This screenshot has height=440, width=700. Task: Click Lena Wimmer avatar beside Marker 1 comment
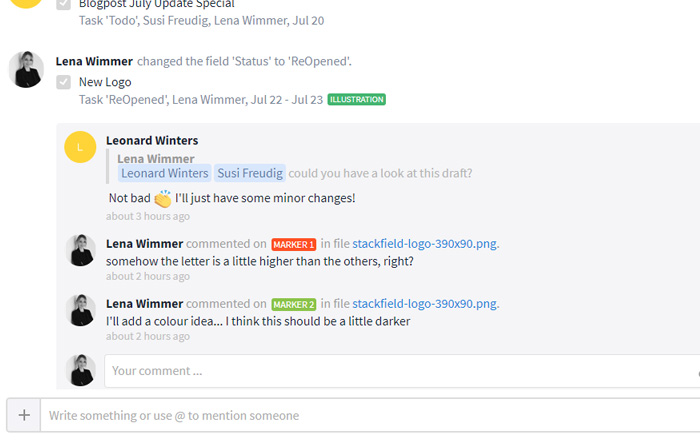(x=80, y=250)
